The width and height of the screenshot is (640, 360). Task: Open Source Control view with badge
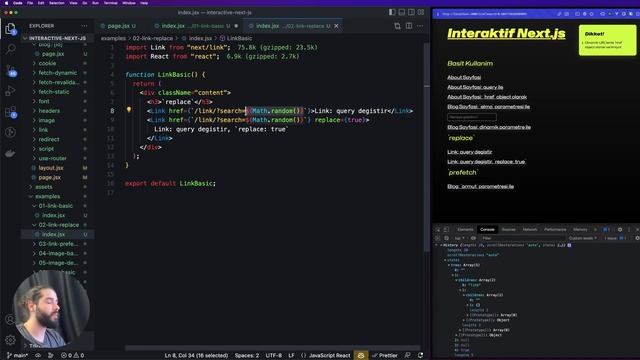[x=11, y=70]
